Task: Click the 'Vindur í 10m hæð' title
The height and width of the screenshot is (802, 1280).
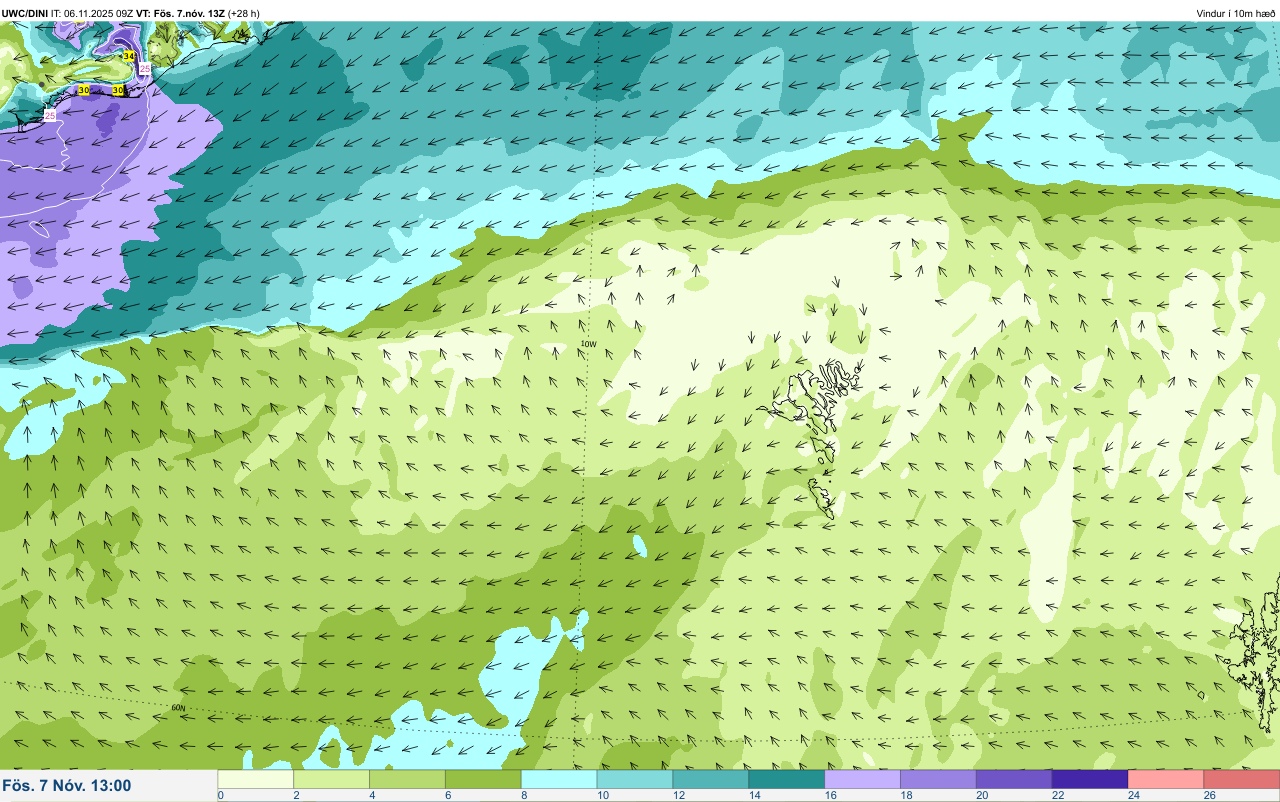Action: [1236, 13]
